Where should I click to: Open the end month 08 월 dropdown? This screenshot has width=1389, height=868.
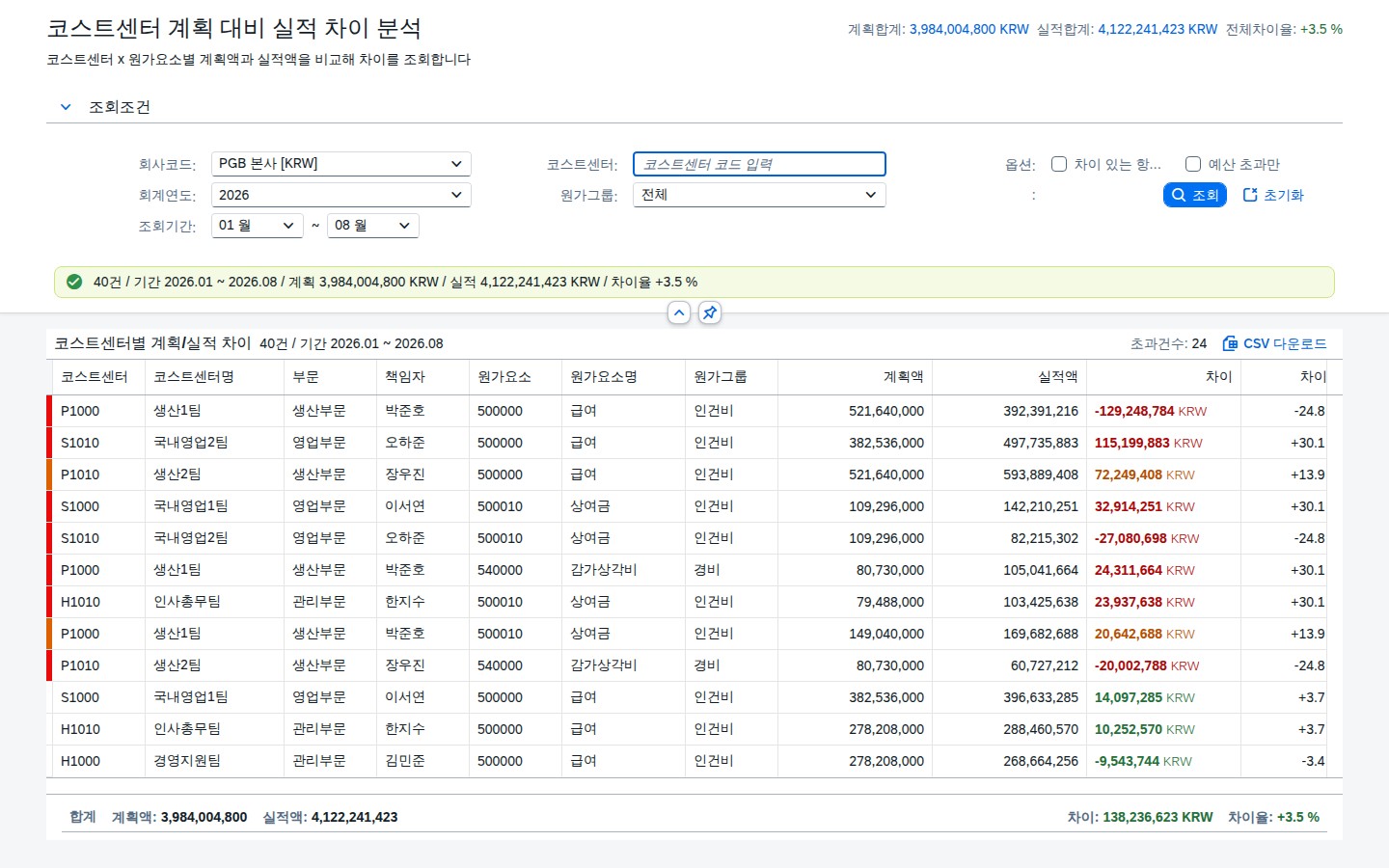coord(372,226)
